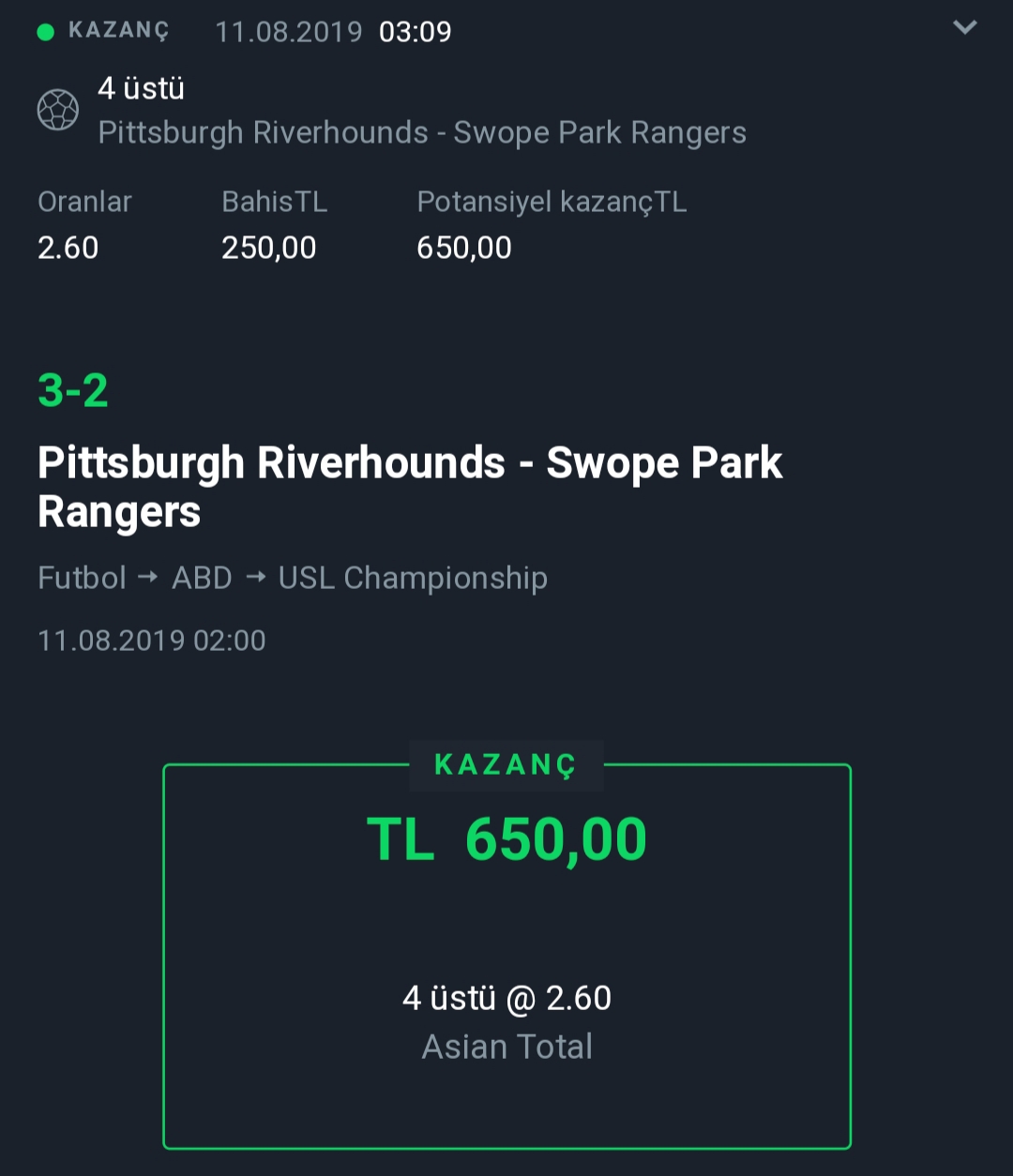Screen dimensions: 1013x1176
Task: Tap the Asian Total market label
Action: (x=506, y=1047)
